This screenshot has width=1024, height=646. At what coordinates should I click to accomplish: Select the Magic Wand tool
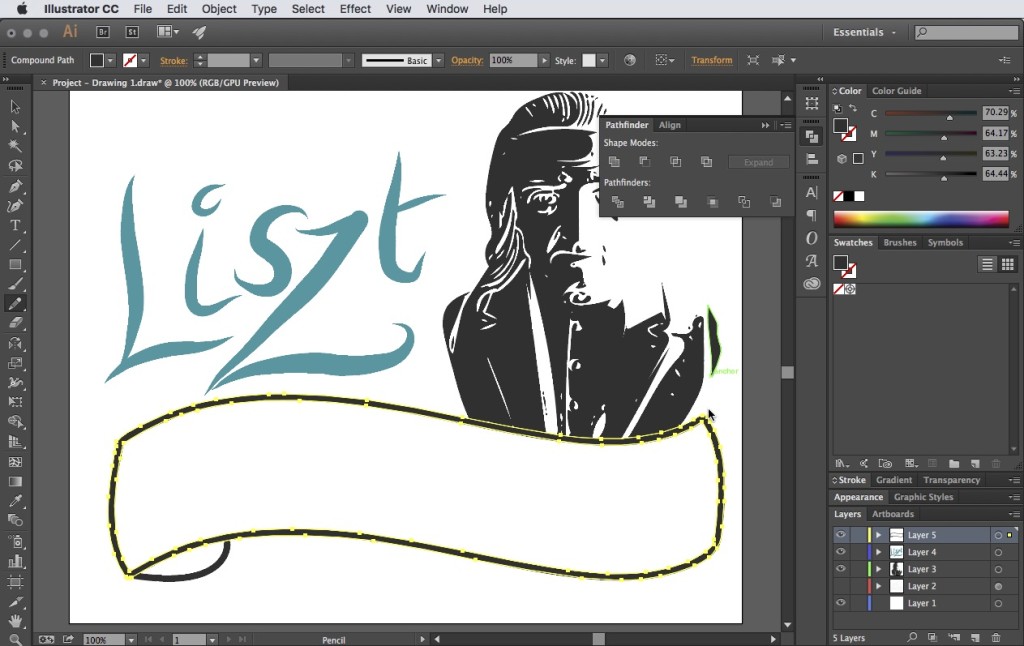coord(15,146)
